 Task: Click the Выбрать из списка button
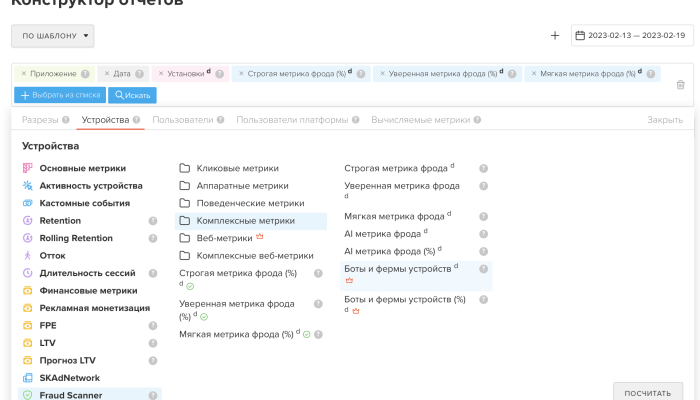(59, 95)
